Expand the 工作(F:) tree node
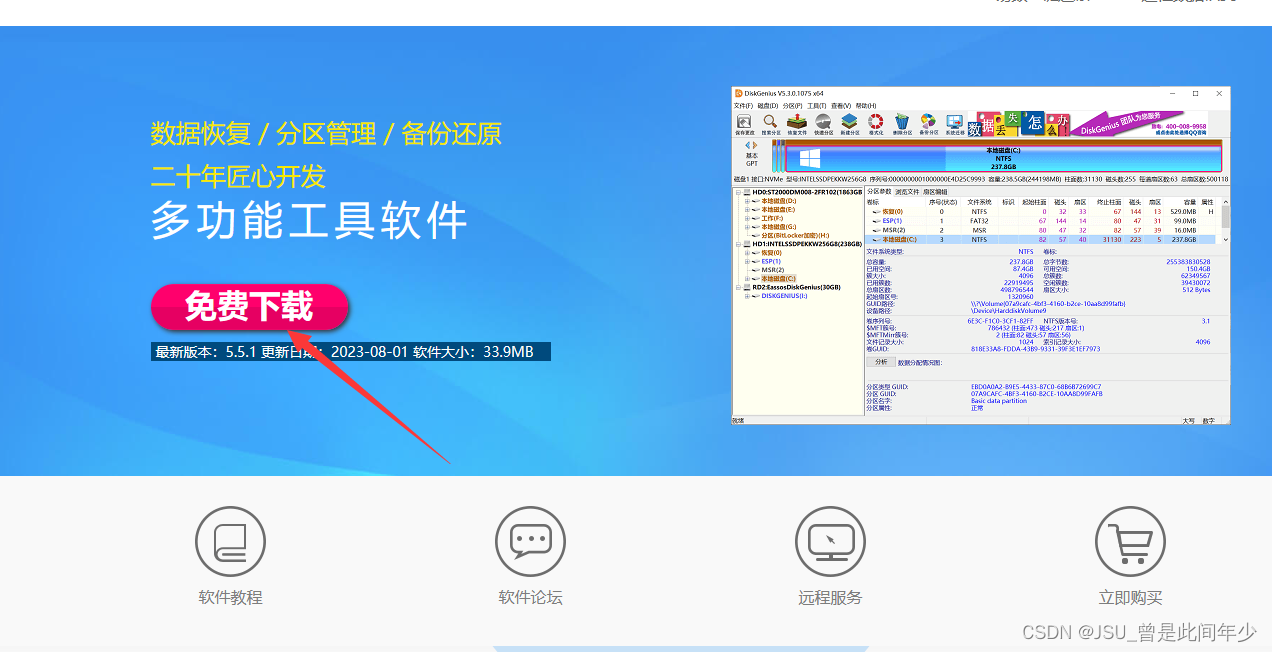Image resolution: width=1272 pixels, height=652 pixels. 747,218
